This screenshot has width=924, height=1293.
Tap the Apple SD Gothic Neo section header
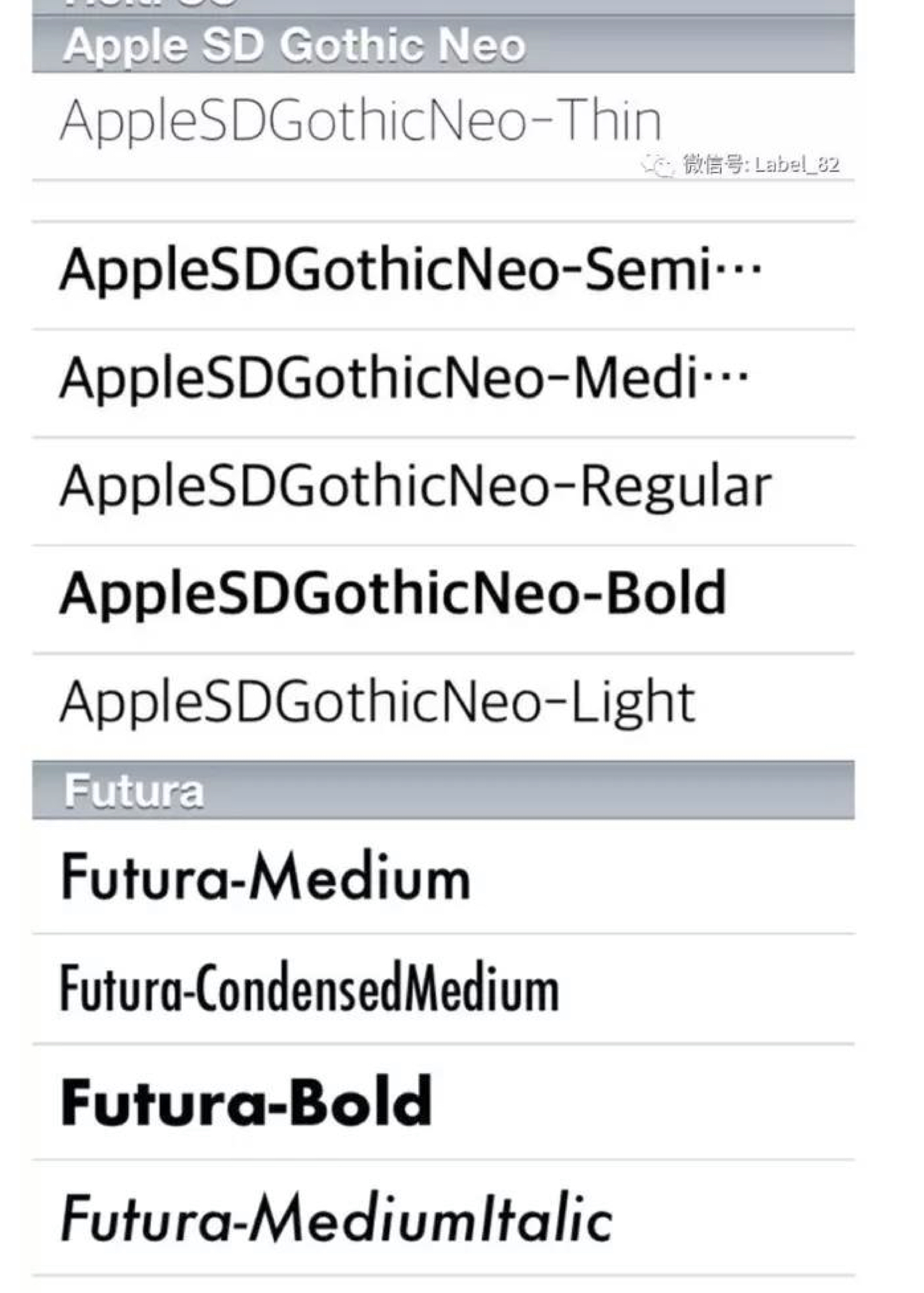295,46
